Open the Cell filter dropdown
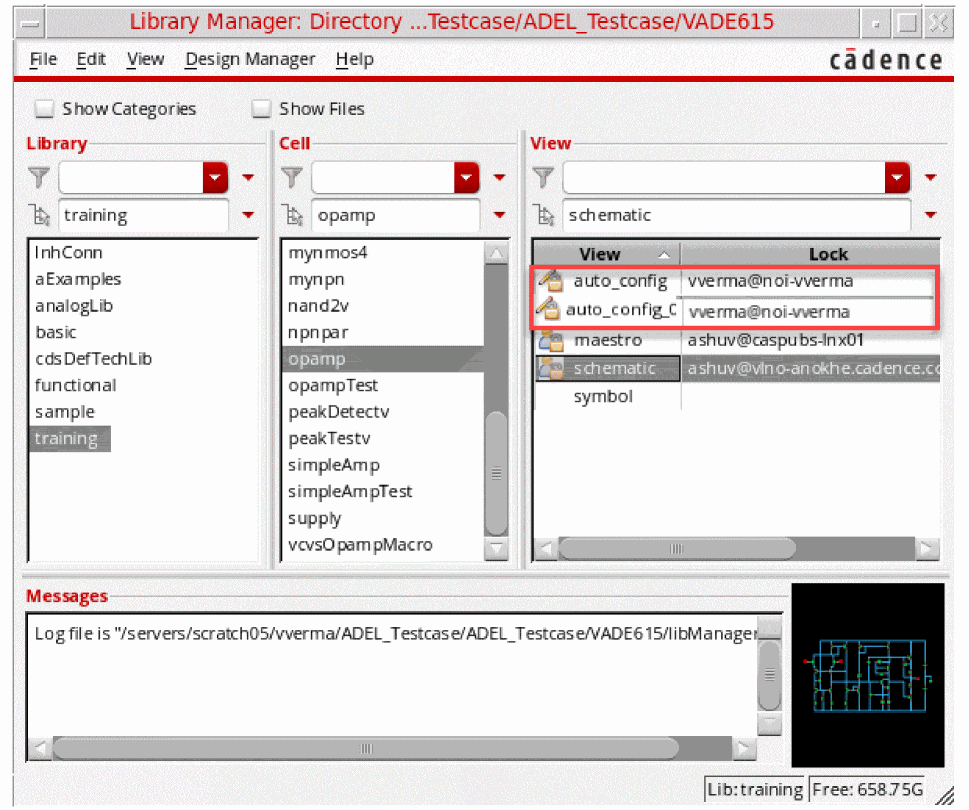The height and width of the screenshot is (810, 969). click(467, 178)
